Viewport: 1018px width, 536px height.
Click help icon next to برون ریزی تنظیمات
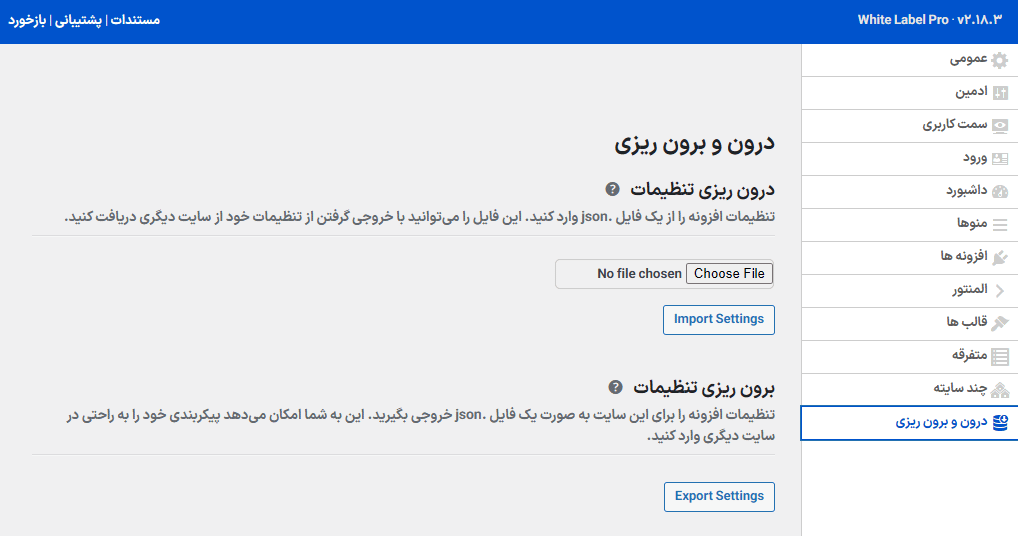coord(615,386)
